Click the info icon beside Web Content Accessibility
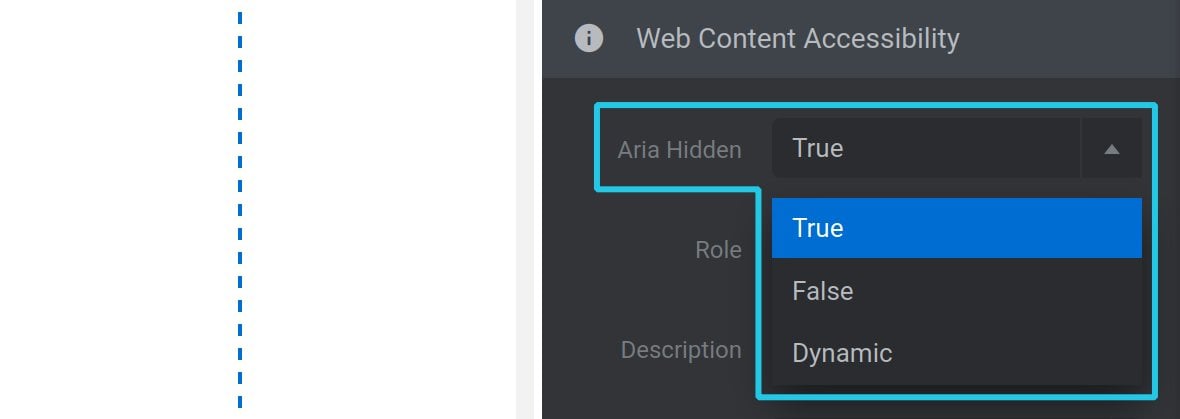 [588, 38]
